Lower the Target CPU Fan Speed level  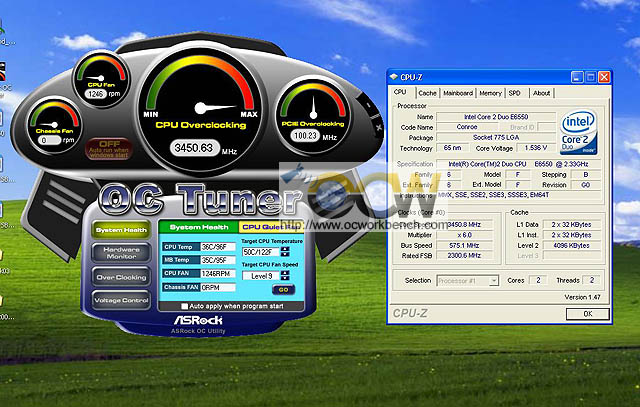285,278
